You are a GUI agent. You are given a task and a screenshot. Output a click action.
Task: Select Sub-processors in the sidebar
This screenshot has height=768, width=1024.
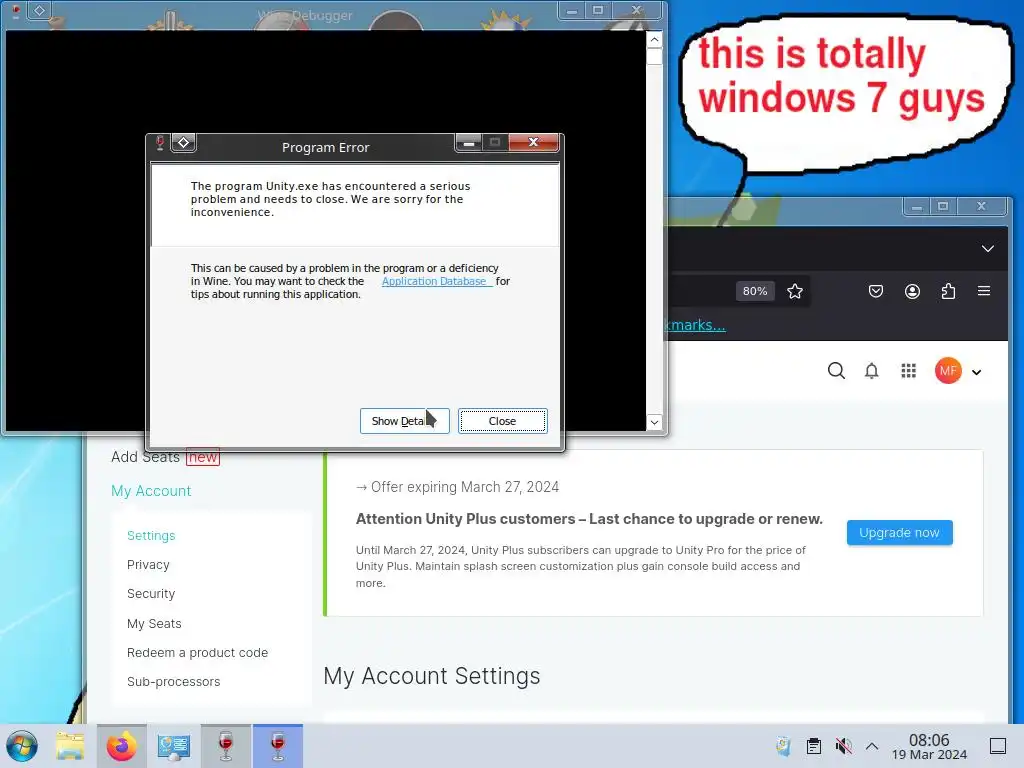click(174, 682)
